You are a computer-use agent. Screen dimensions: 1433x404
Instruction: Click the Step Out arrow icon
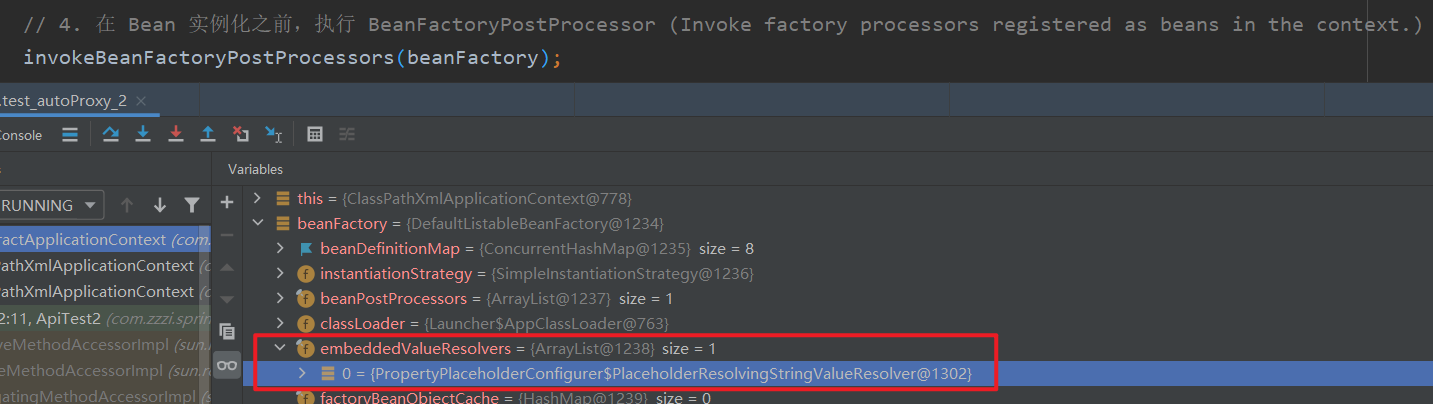[x=208, y=134]
